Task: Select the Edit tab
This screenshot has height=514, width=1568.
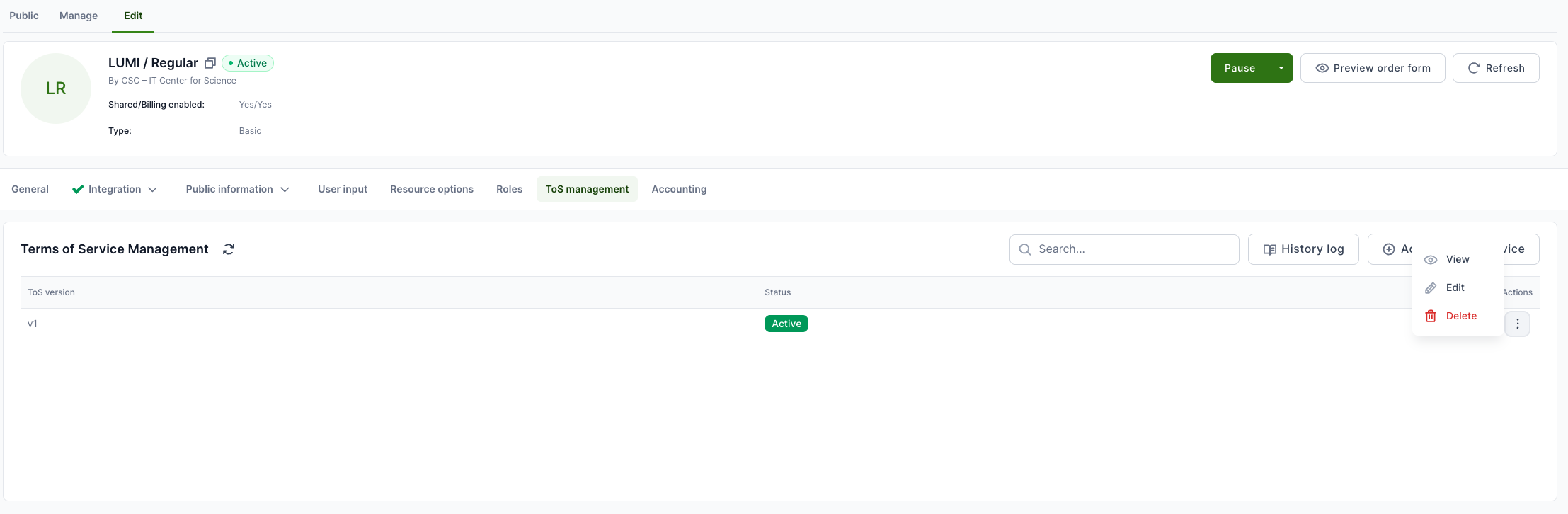Action: click(x=133, y=16)
